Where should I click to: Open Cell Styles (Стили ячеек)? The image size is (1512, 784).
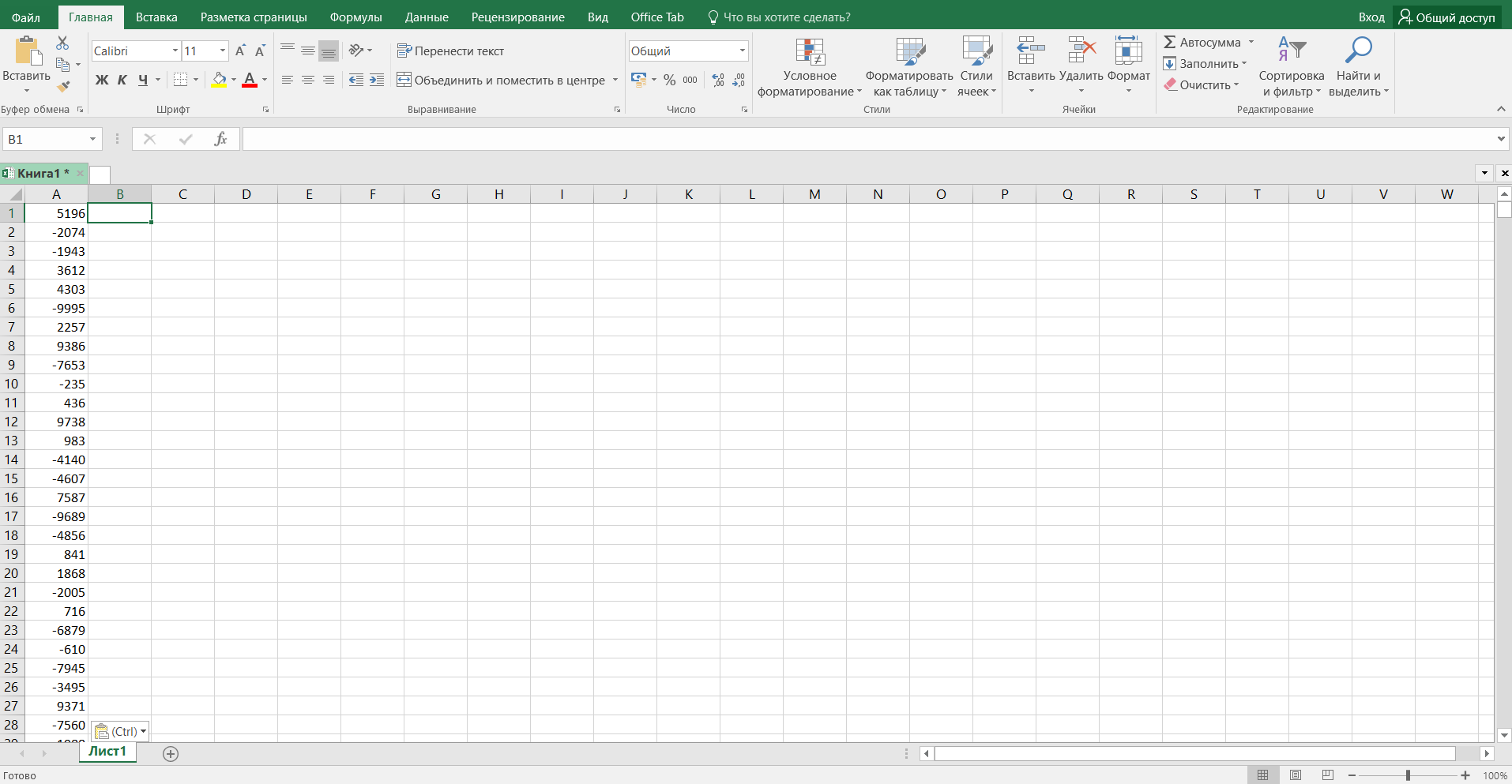(977, 68)
